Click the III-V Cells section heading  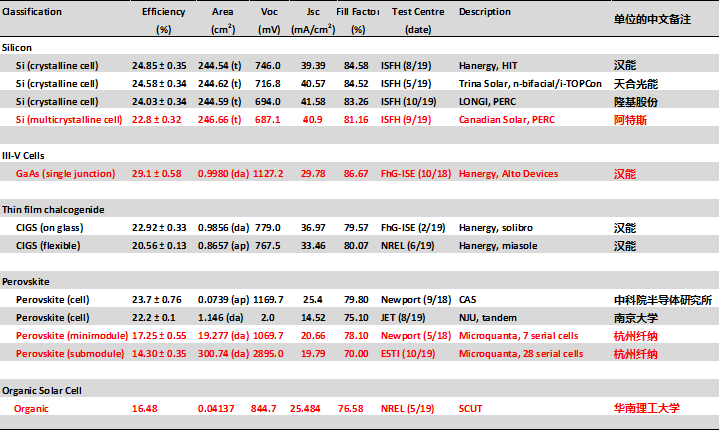(23, 156)
